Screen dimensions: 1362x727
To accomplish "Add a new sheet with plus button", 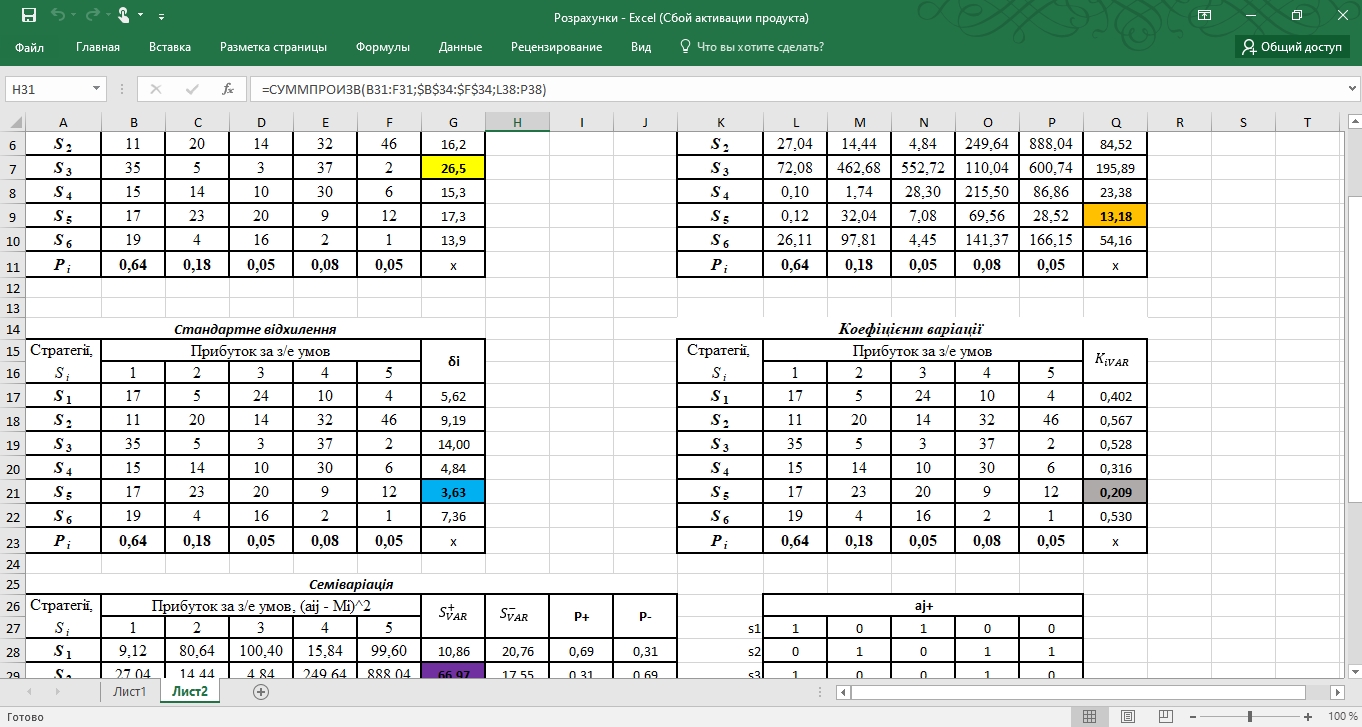I will tap(261, 691).
